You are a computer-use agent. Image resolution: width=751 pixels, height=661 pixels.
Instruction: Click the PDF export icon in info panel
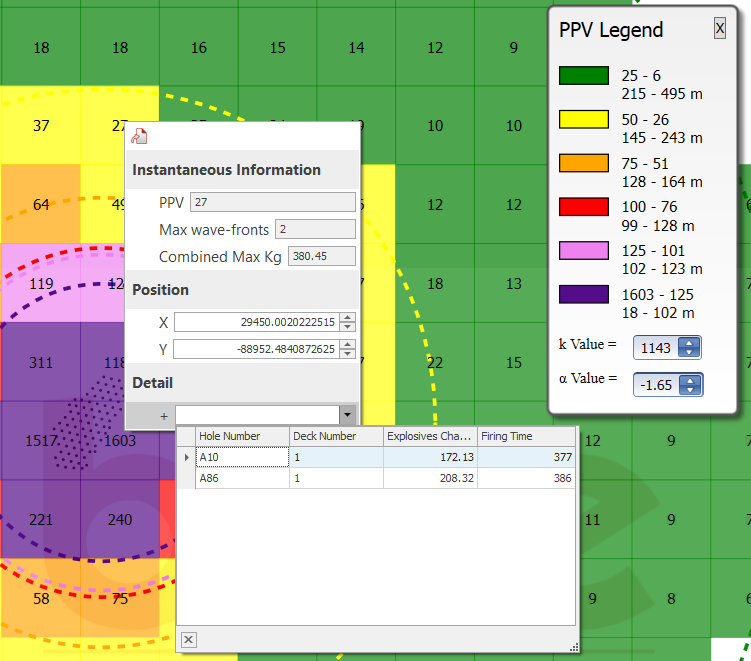[140, 137]
